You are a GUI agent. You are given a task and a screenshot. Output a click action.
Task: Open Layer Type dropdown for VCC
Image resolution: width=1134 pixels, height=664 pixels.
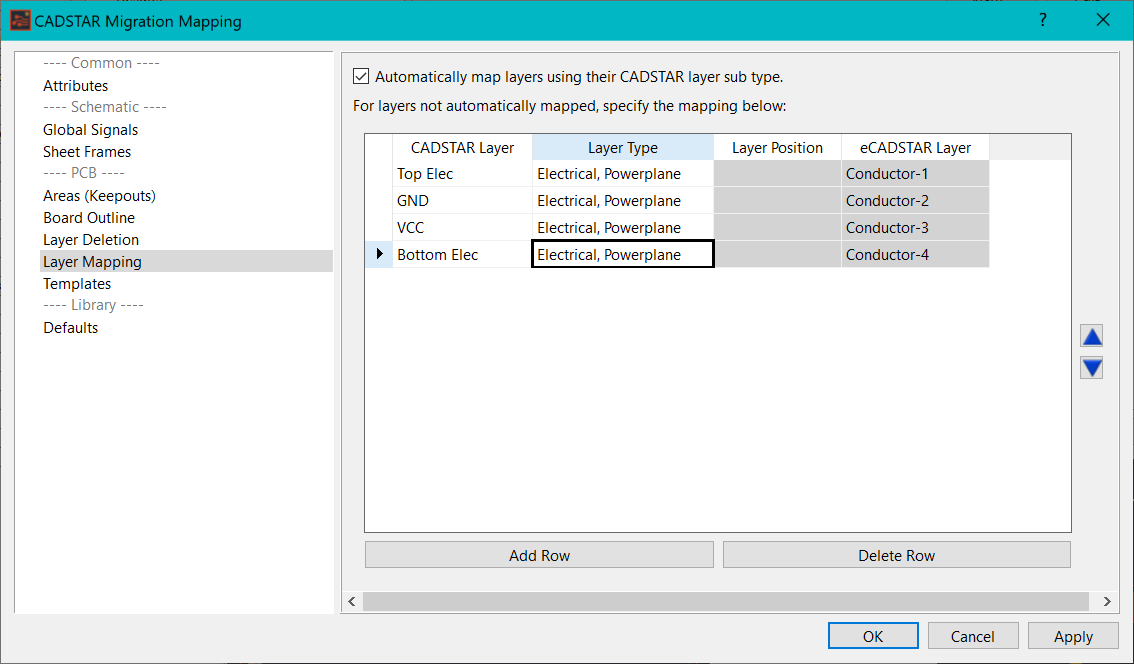623,227
